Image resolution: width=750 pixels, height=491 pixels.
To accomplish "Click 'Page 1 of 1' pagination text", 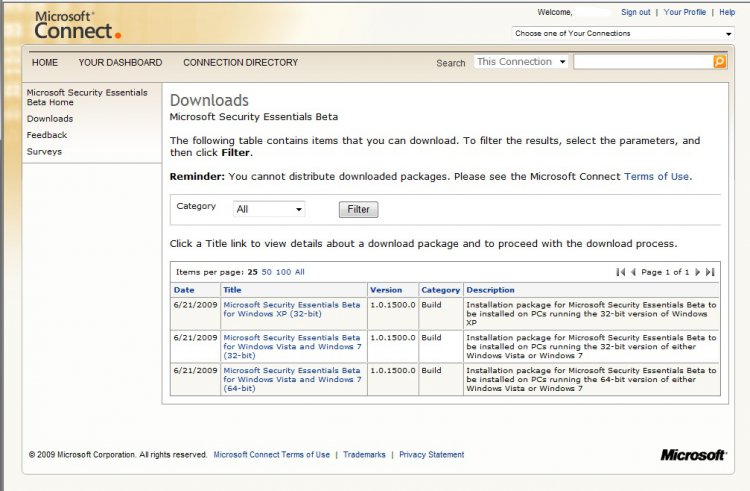I will click(x=665, y=272).
